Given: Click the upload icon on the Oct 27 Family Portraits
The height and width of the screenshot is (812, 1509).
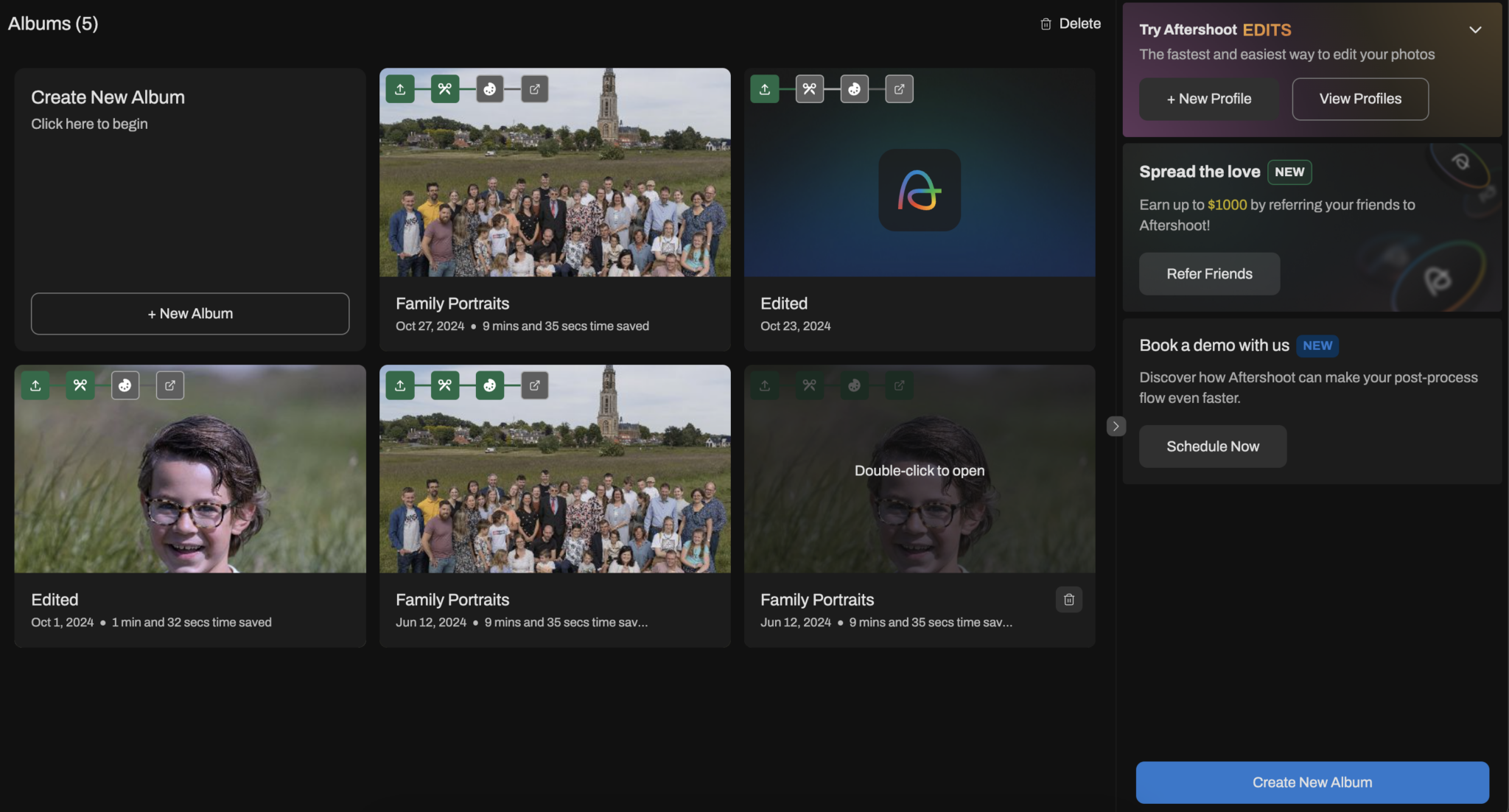Looking at the screenshot, I should (x=400, y=88).
